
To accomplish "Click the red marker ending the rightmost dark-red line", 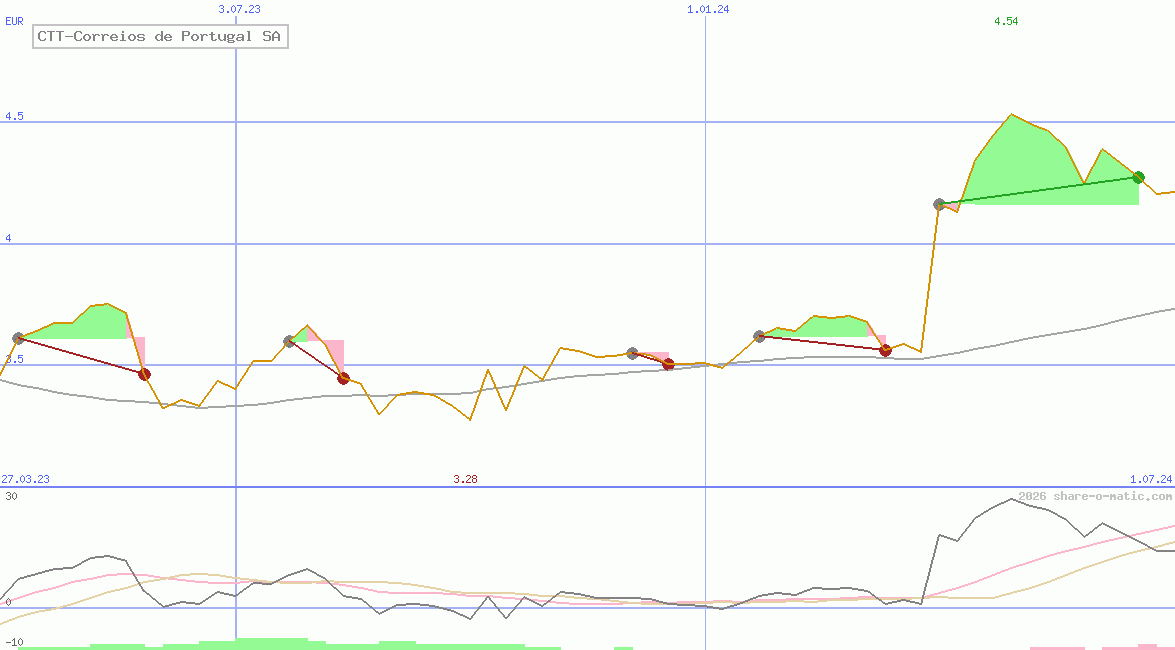I will point(884,350).
